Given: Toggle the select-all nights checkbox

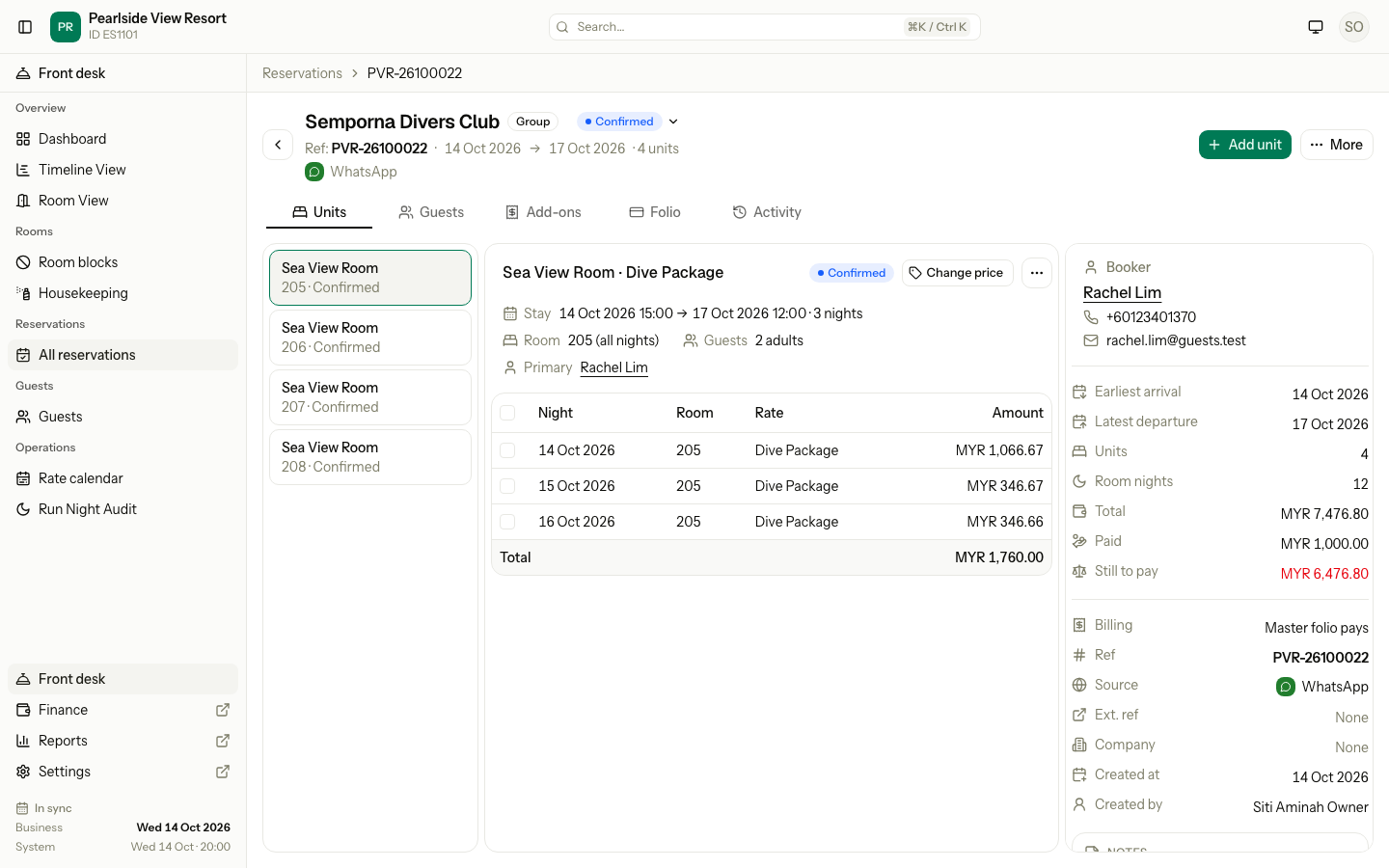Looking at the screenshot, I should pos(507,413).
